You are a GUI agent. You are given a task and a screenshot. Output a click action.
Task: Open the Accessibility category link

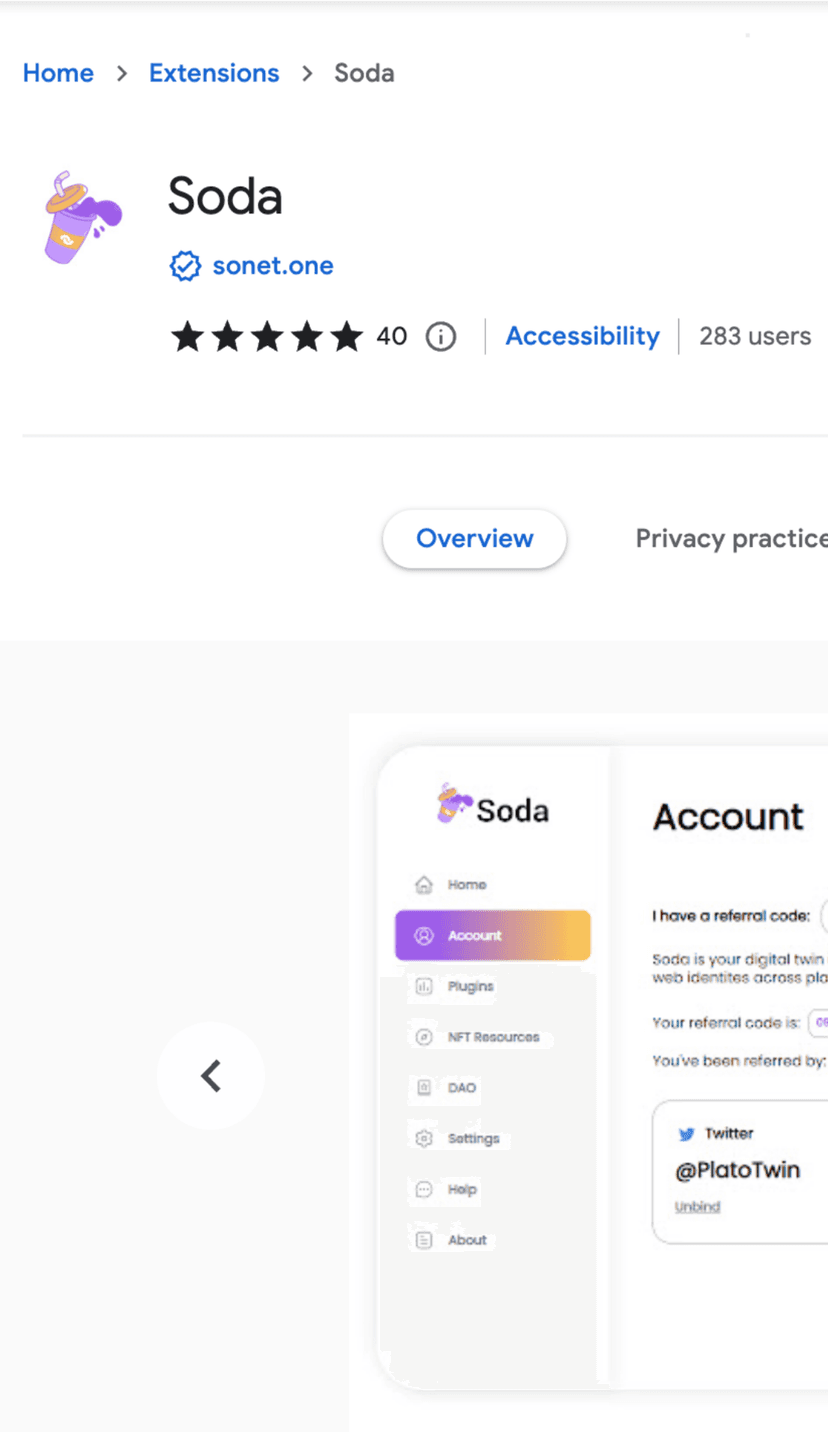coord(582,337)
